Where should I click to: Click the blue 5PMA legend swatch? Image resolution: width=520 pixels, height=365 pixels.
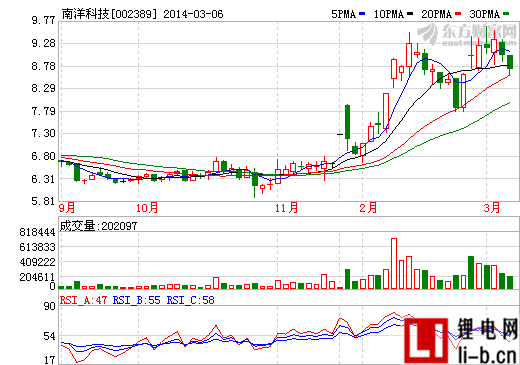tap(362, 14)
